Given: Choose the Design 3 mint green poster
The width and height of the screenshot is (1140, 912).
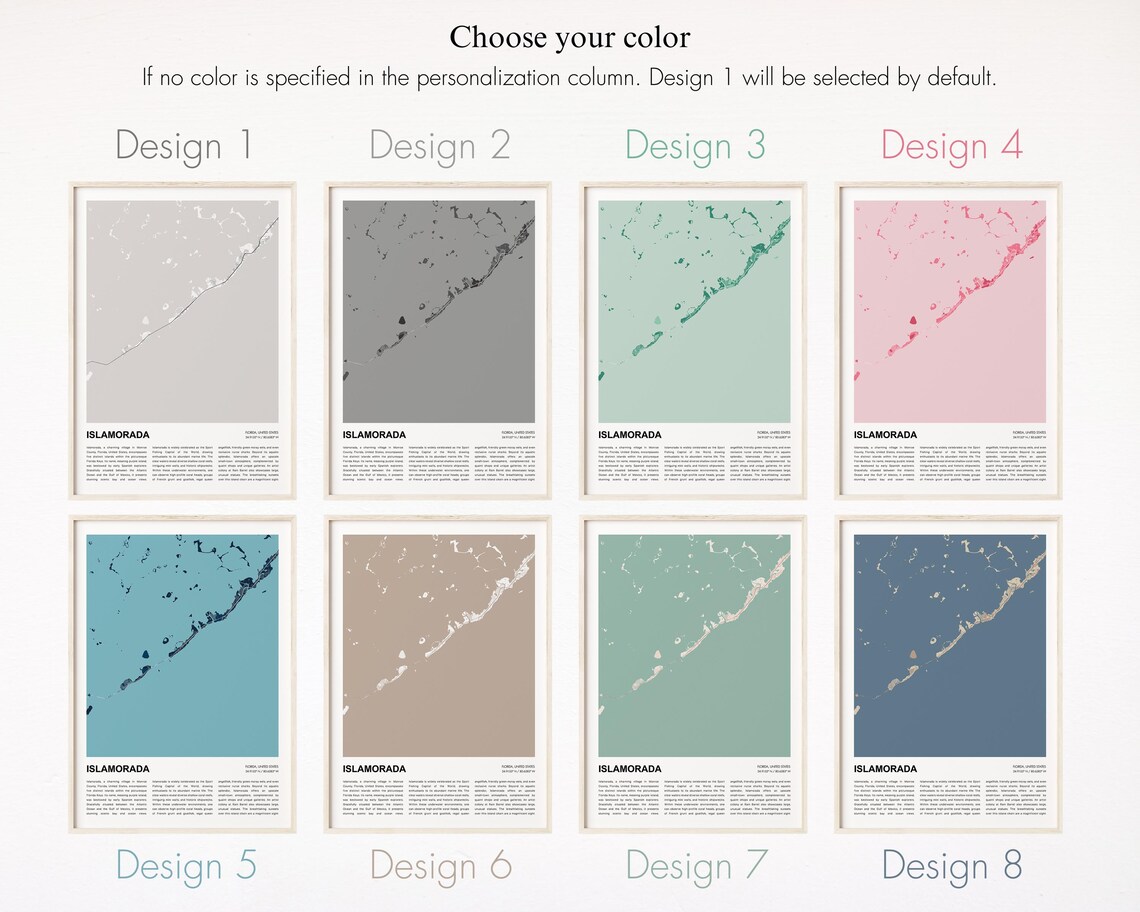Looking at the screenshot, I should pyautogui.click(x=694, y=340).
